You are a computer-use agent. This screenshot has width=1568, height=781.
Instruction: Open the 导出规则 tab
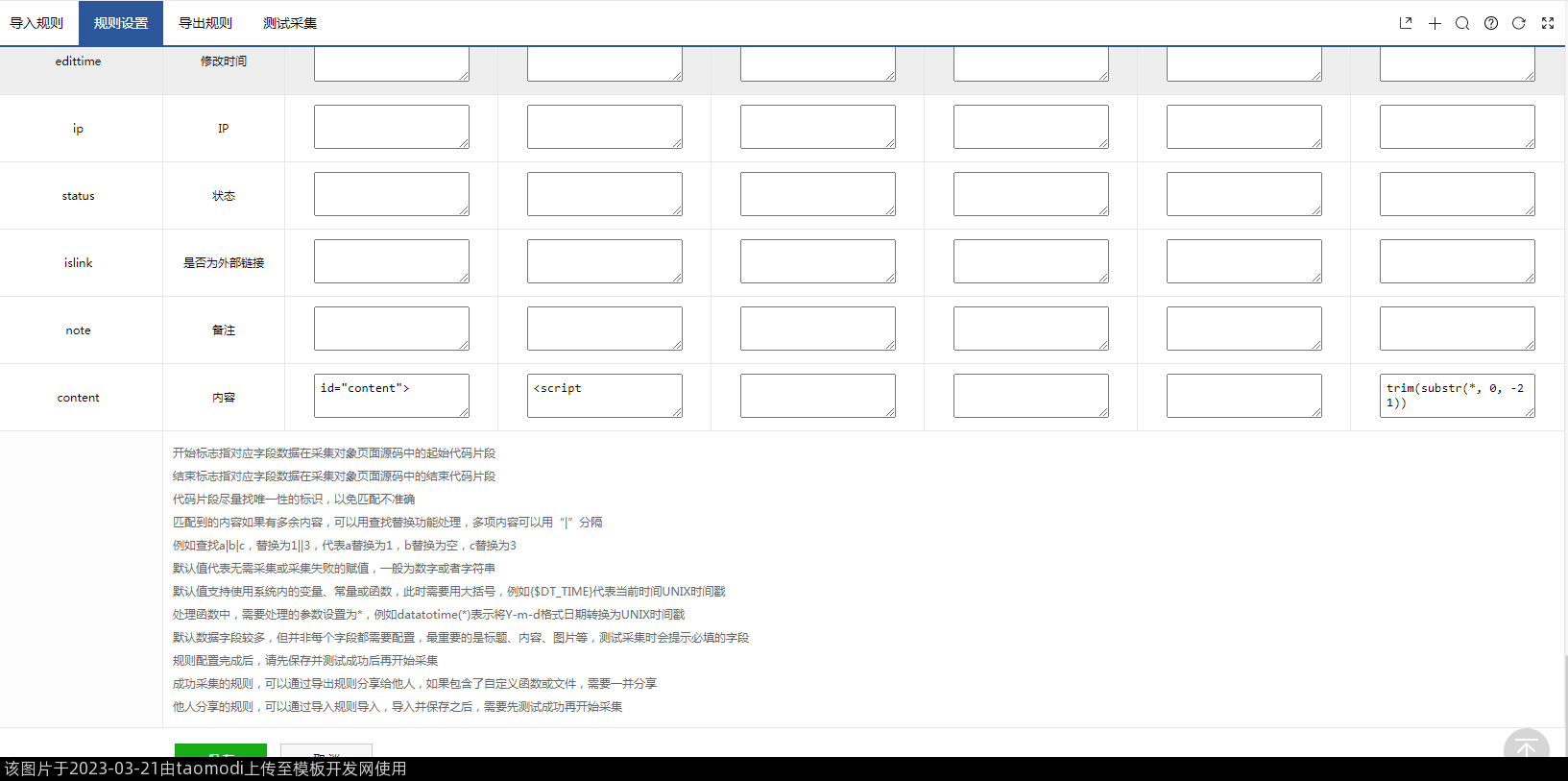point(205,23)
